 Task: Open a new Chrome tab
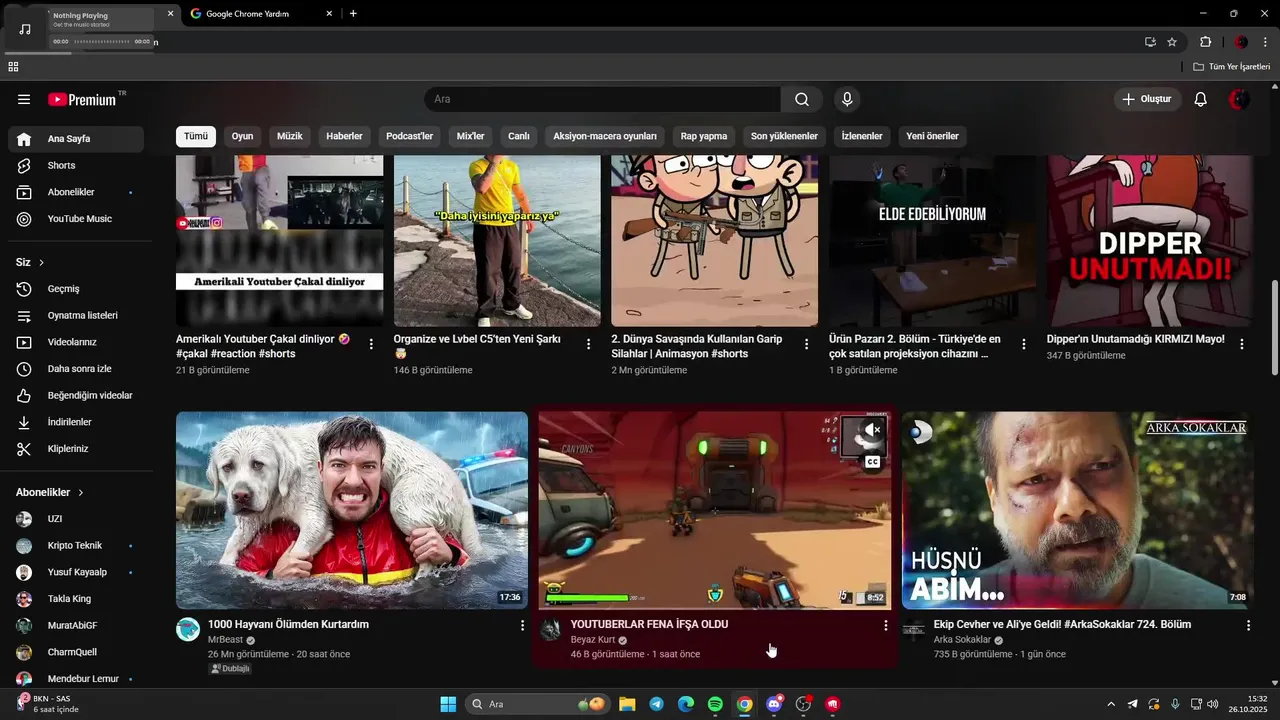(353, 14)
